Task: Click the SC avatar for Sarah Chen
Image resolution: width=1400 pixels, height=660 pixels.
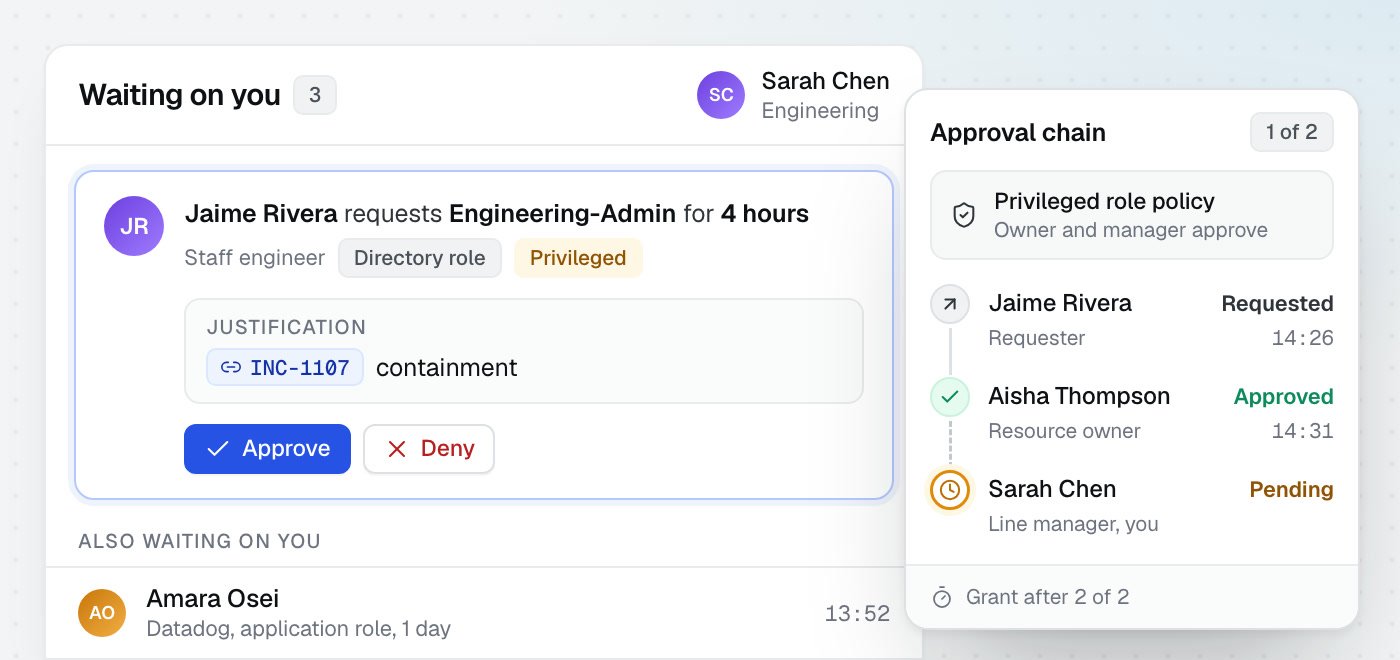Action: 721,95
